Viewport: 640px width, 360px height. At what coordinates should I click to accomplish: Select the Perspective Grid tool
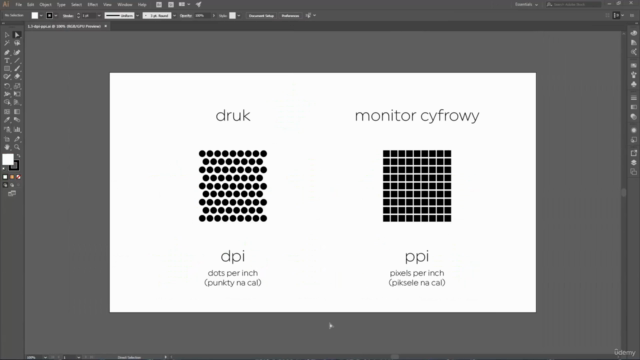[17, 102]
